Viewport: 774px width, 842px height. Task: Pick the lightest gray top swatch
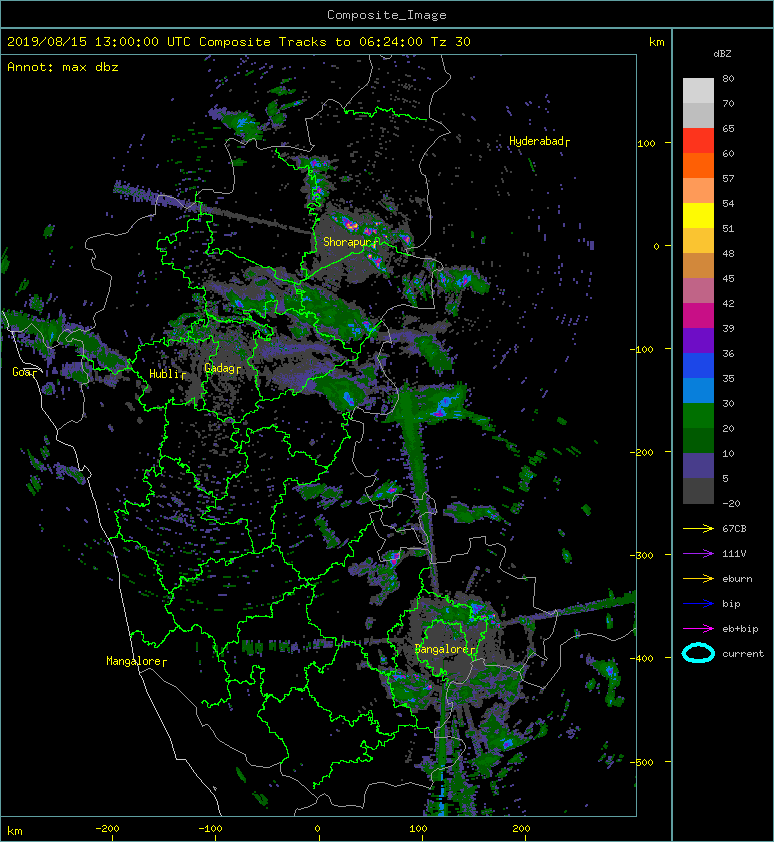pos(698,91)
